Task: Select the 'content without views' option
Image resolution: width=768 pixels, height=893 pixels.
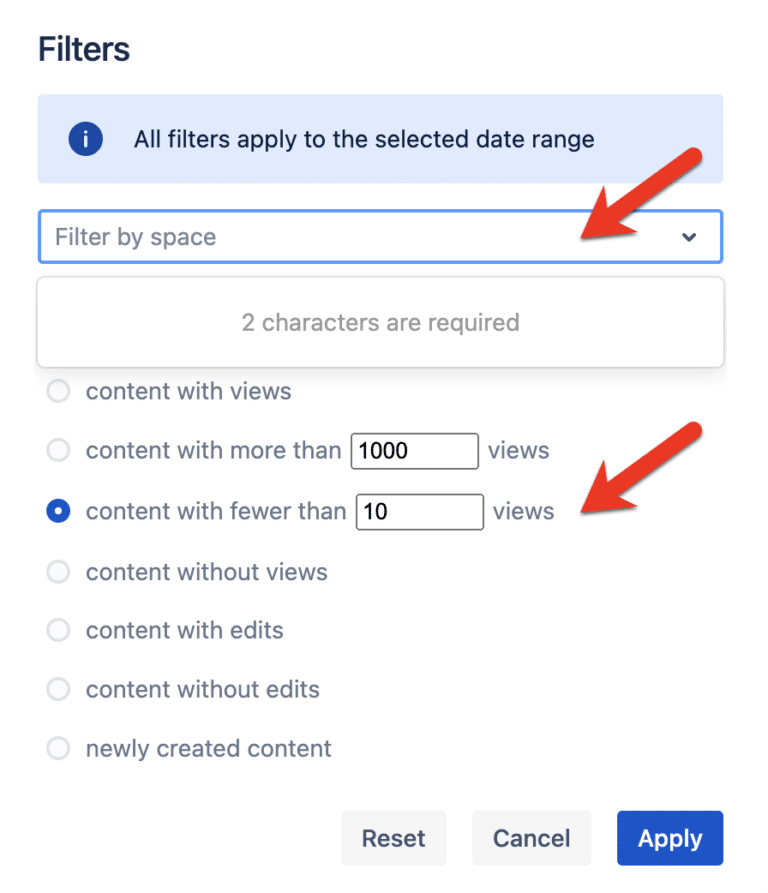Action: click(x=58, y=572)
